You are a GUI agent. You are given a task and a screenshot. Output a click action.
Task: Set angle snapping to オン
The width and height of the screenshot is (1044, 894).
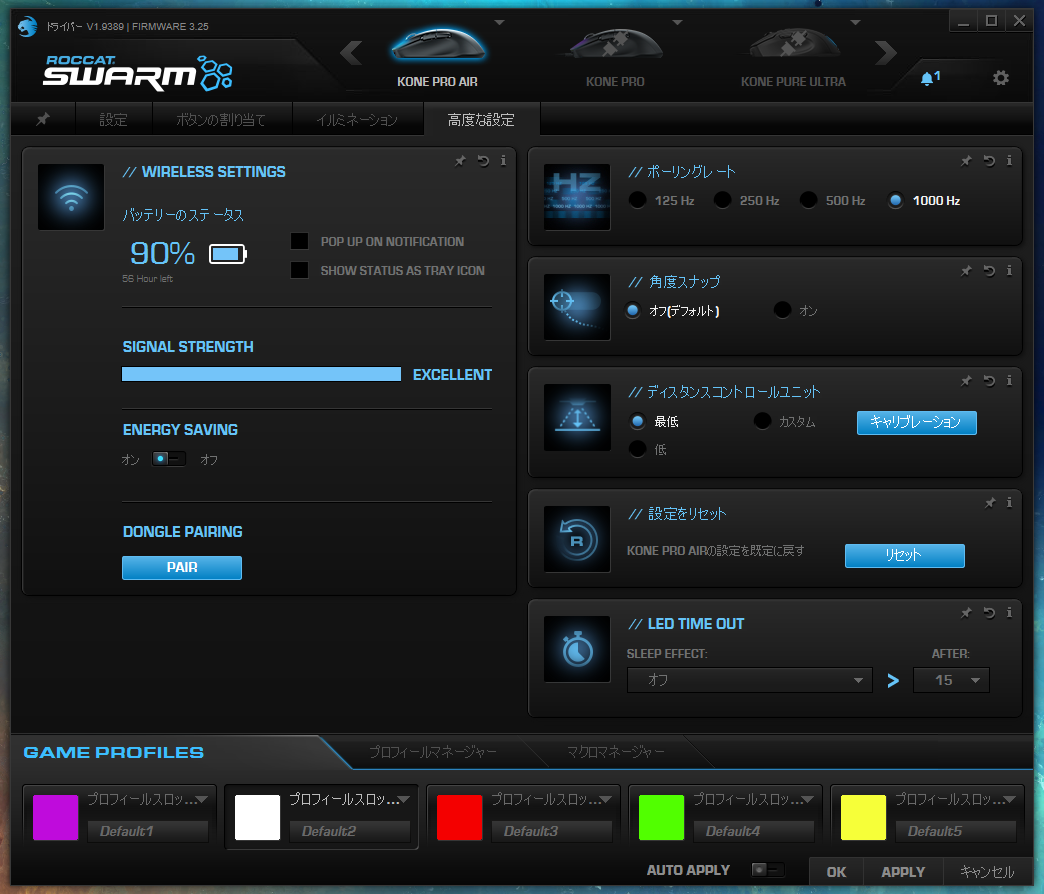point(783,310)
